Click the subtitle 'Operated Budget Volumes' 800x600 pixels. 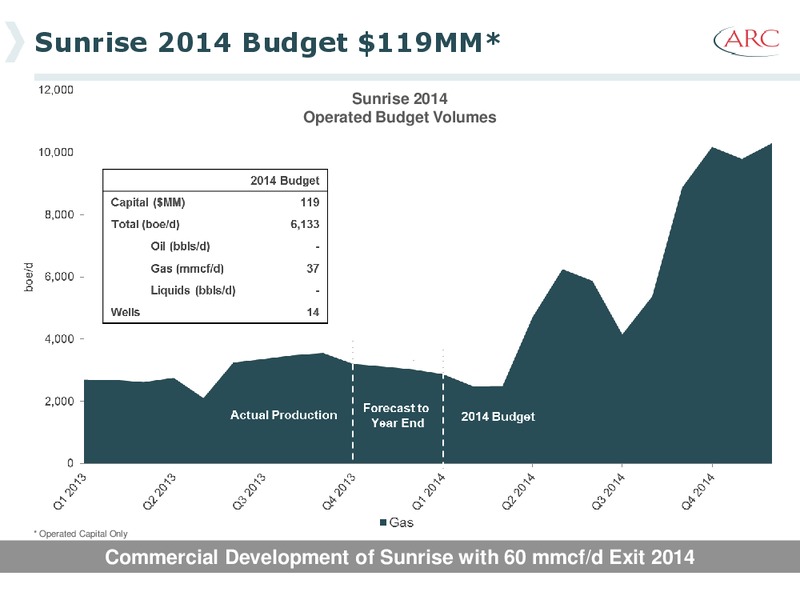click(x=399, y=117)
